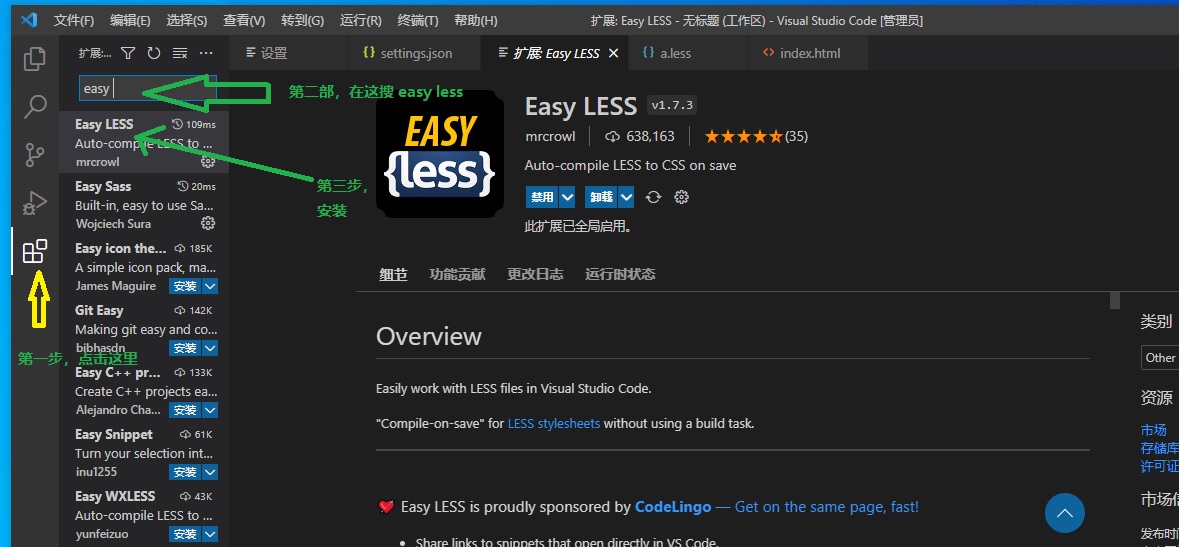Switch to the settings.json tab
The width and height of the screenshot is (1179, 547).
[415, 53]
